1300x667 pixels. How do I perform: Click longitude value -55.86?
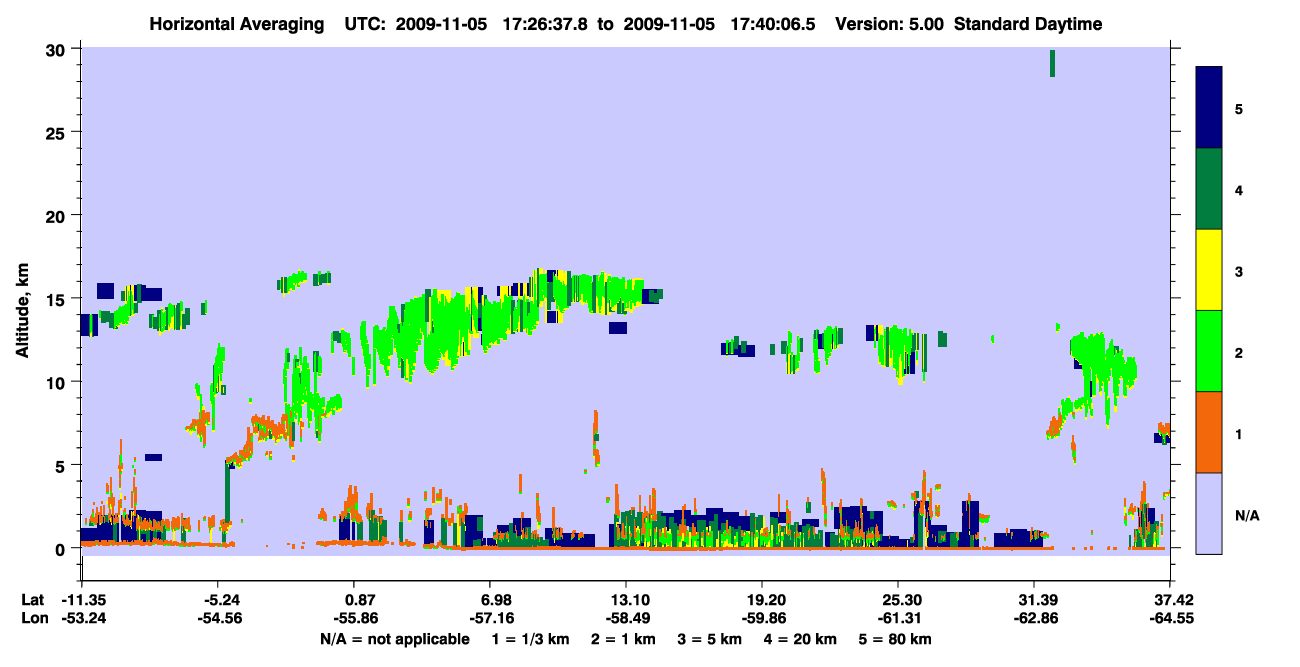[x=354, y=618]
